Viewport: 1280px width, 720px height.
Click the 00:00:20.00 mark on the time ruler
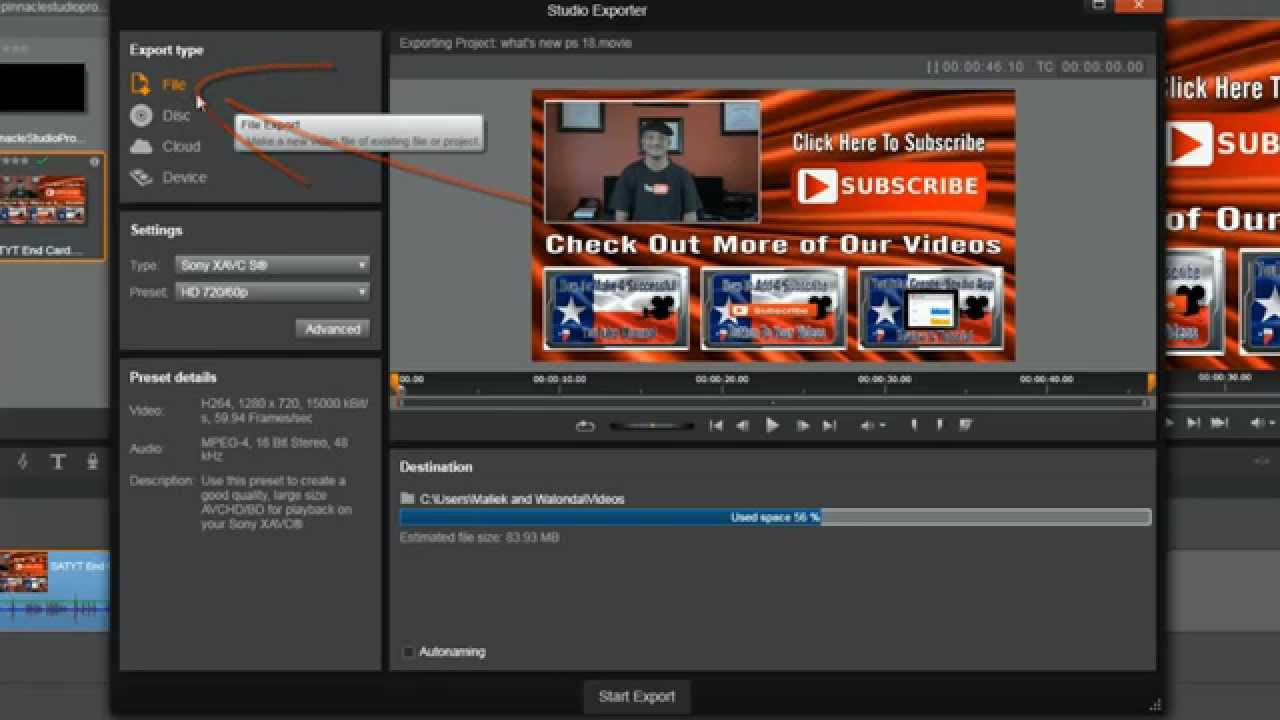(722, 380)
